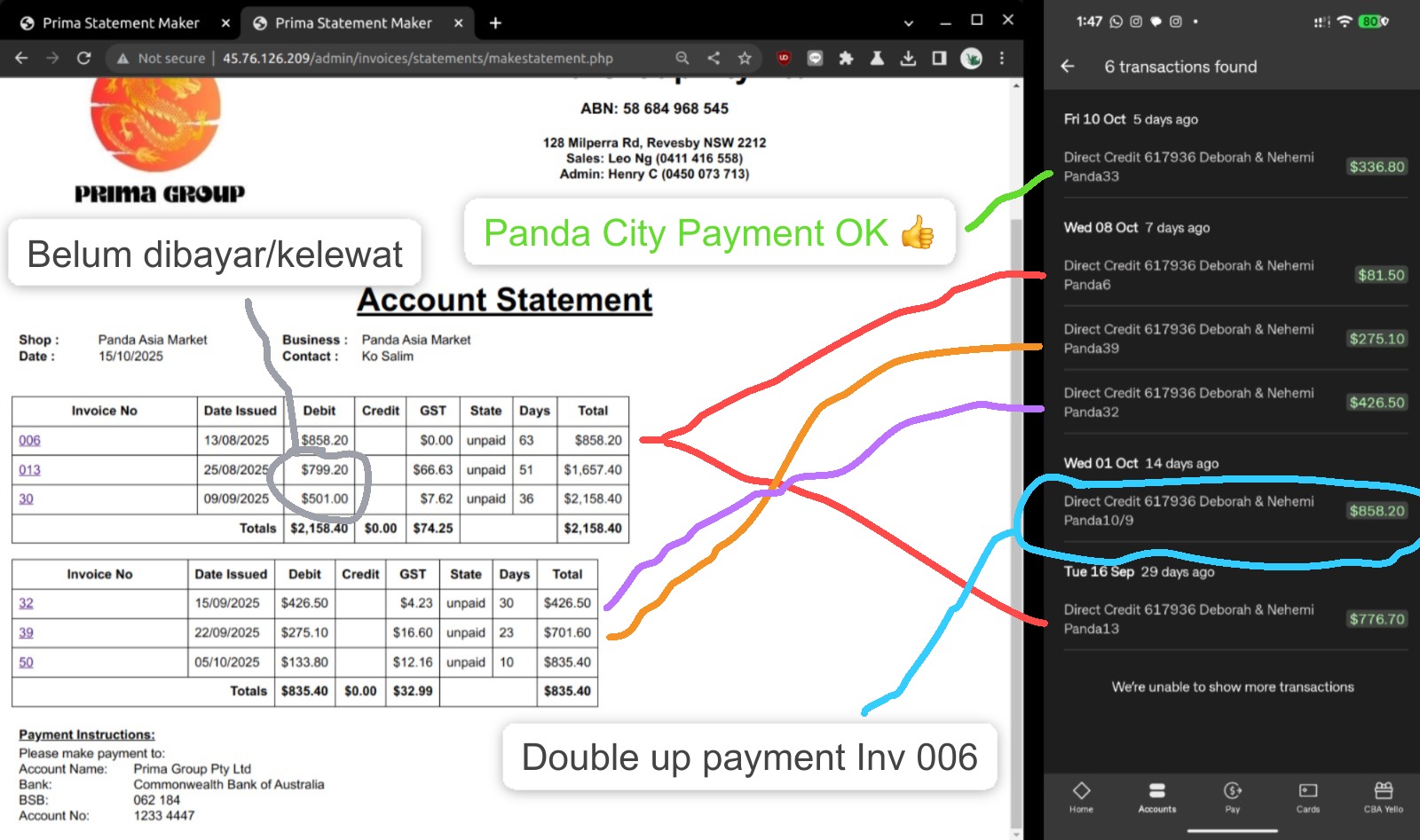The image size is (1420, 840).
Task: Bookmark this page with star icon
Action: coord(745,59)
